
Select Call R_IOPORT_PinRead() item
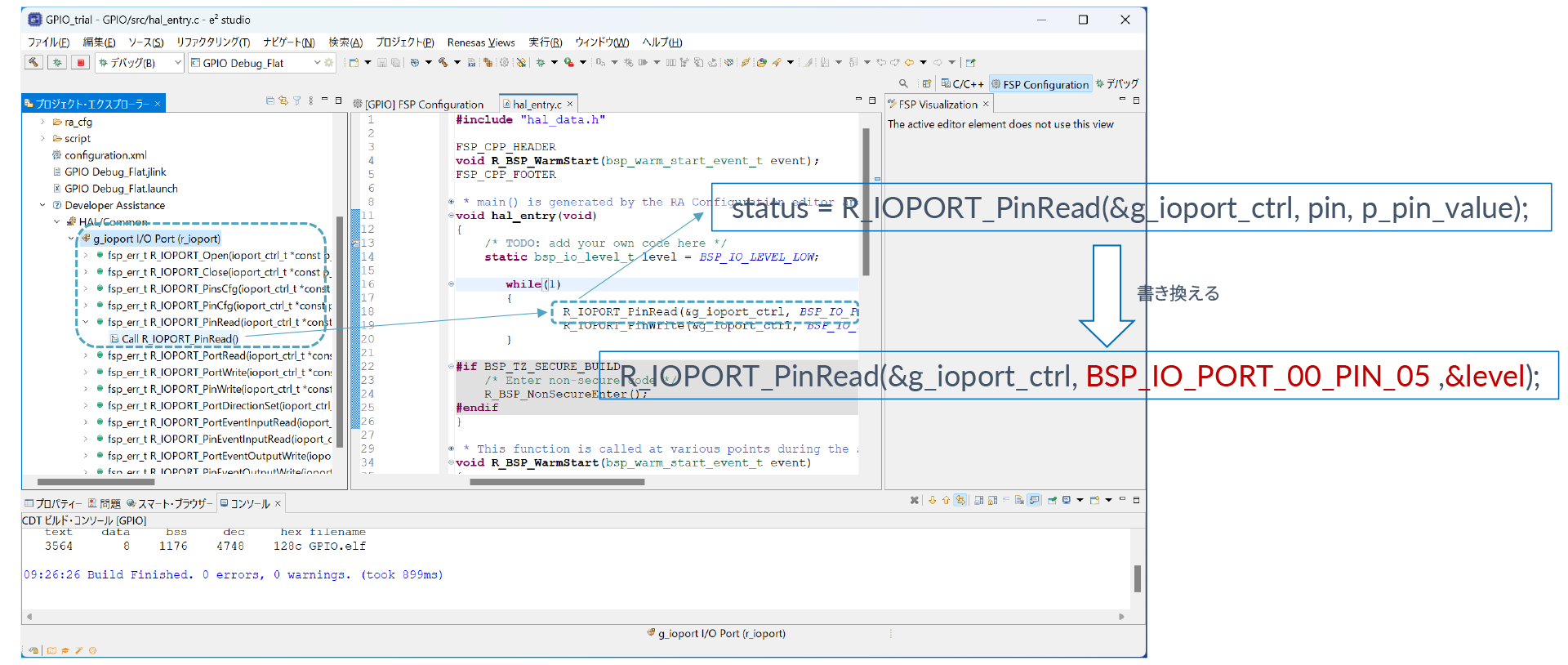[x=180, y=339]
